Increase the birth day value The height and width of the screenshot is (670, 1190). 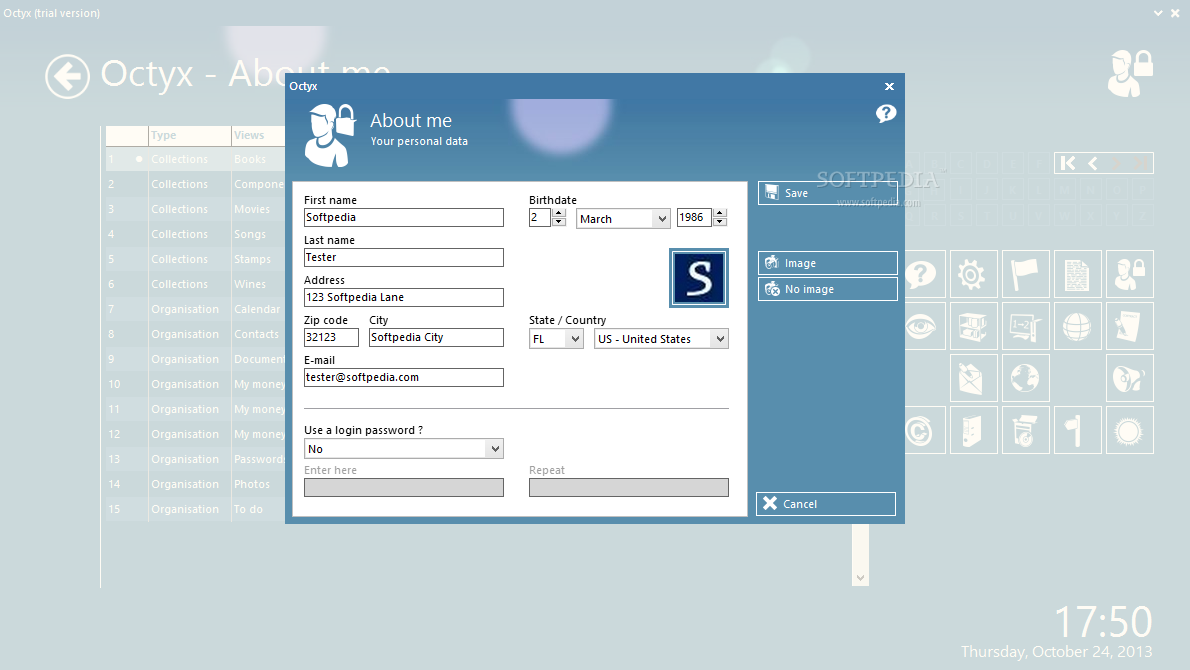[x=559, y=213]
